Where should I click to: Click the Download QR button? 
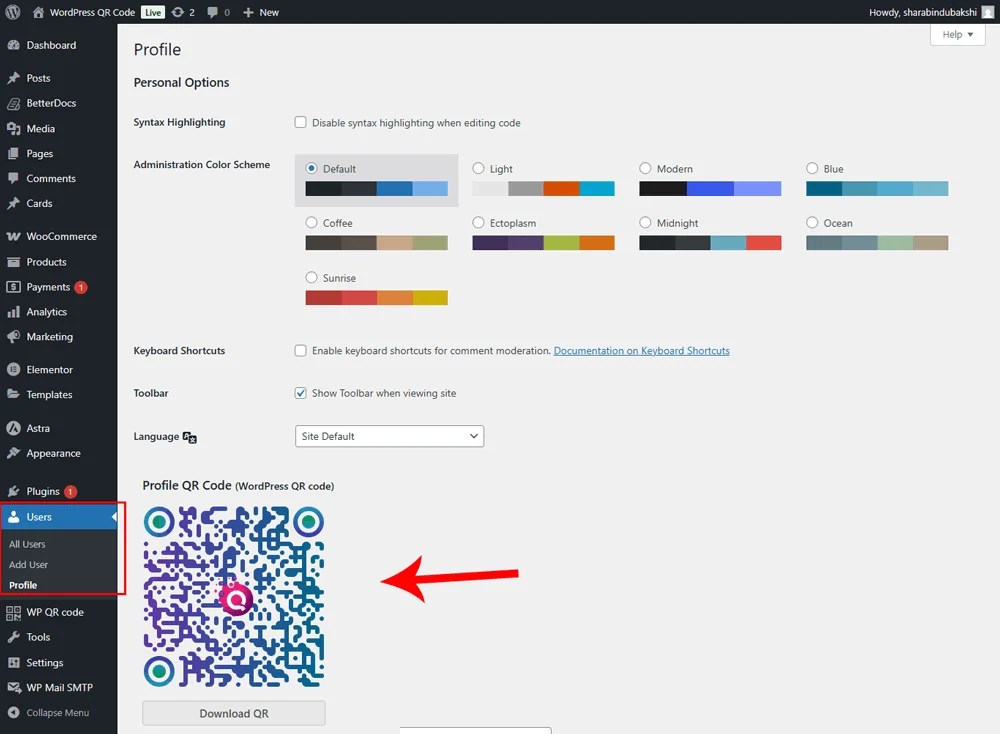[233, 714]
